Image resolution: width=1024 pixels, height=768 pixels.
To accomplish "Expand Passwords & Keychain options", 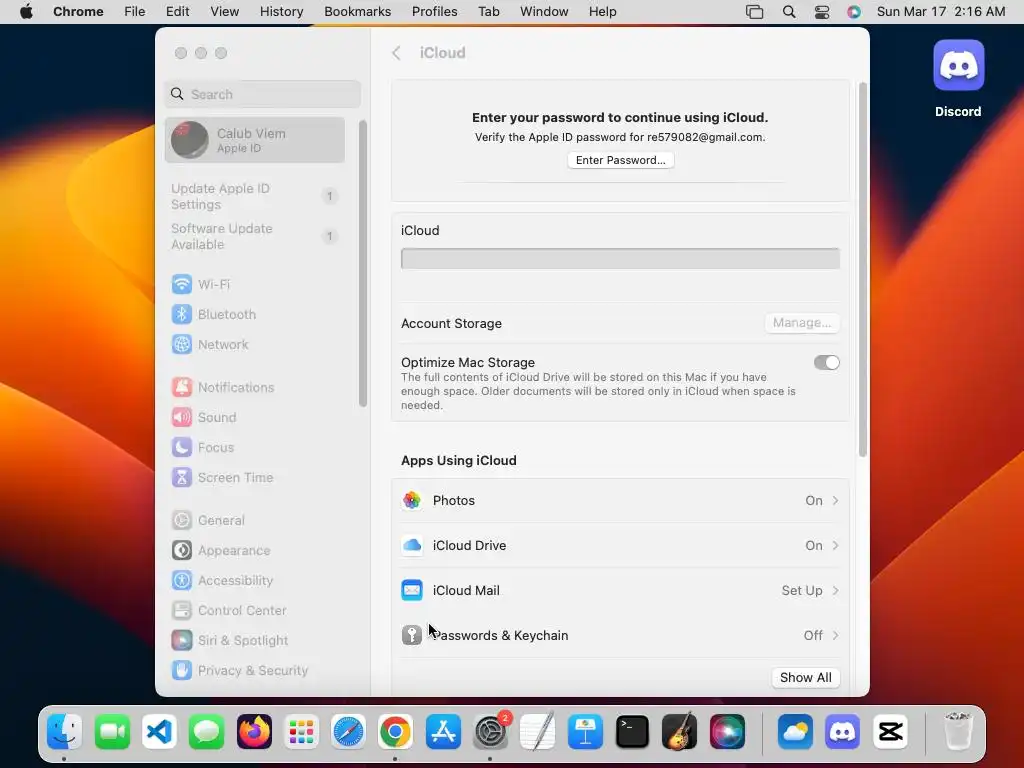I will click(620, 635).
